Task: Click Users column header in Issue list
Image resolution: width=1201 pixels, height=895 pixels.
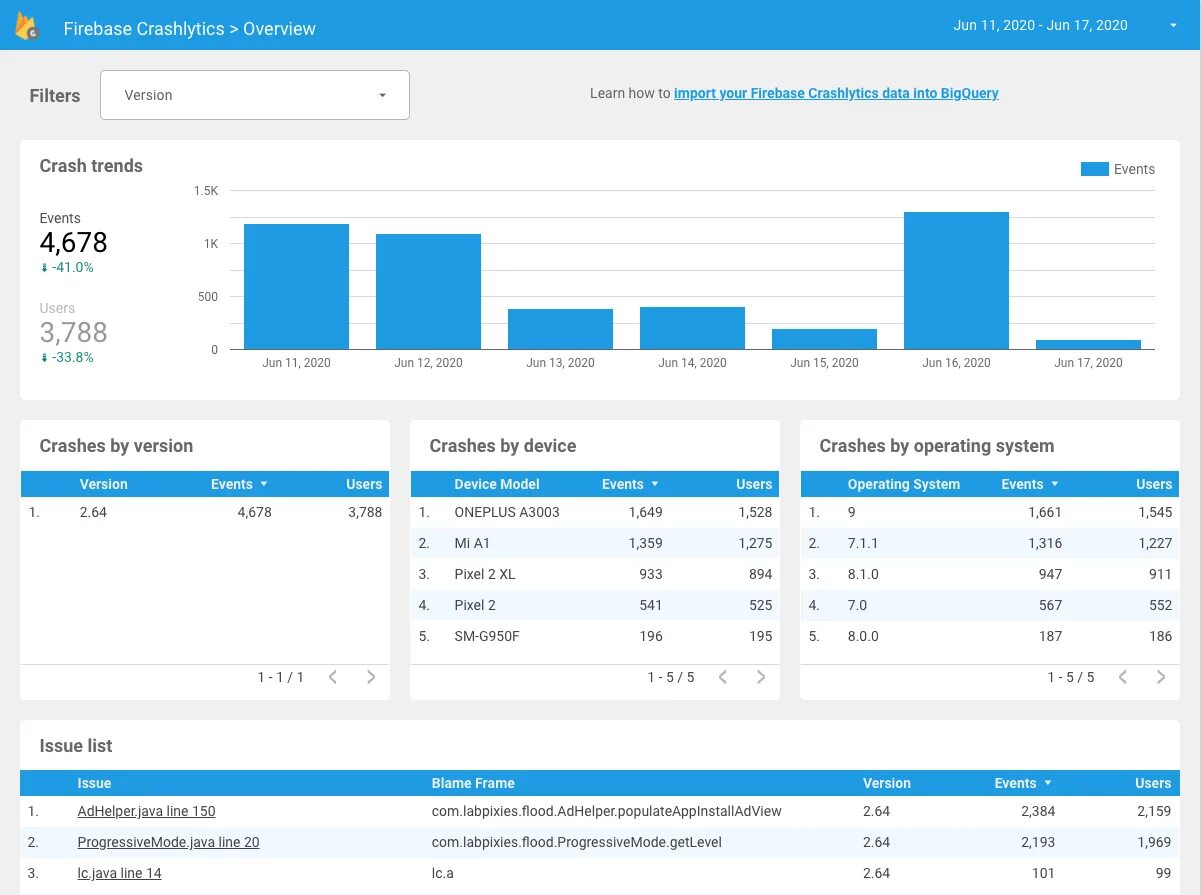Action: tap(1153, 783)
